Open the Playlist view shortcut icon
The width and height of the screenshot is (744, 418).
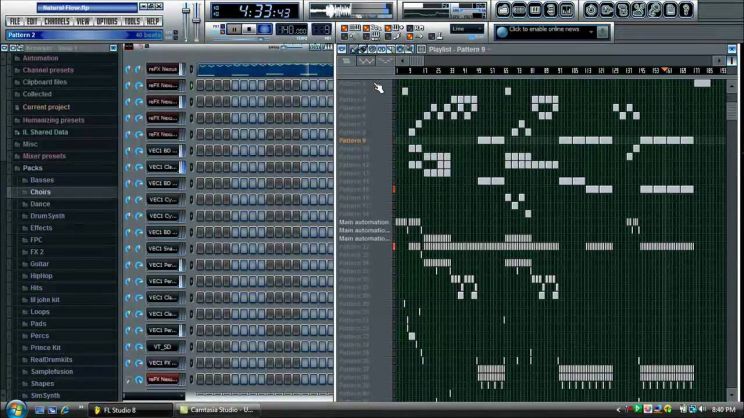pos(503,9)
